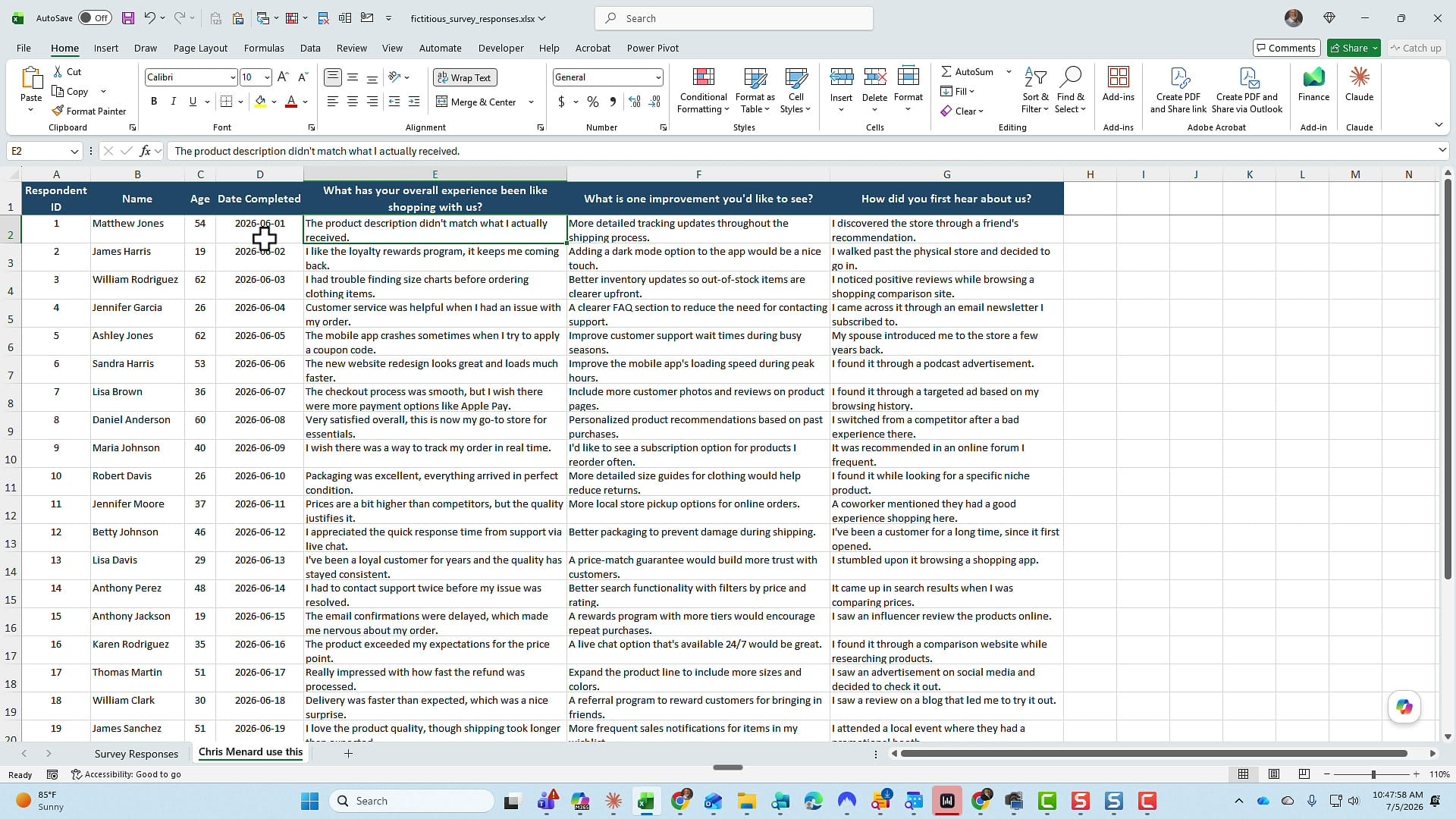Click the Copy button
This screenshot has height=819, width=1456.
pyautogui.click(x=71, y=91)
